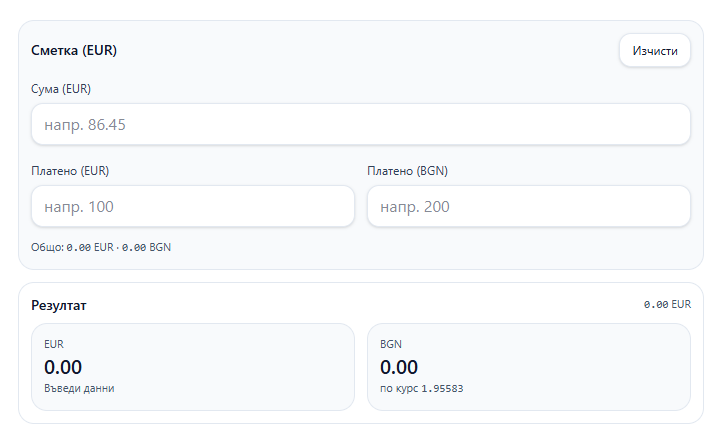
Task: Click the Резултат heading
Action: 59,305
